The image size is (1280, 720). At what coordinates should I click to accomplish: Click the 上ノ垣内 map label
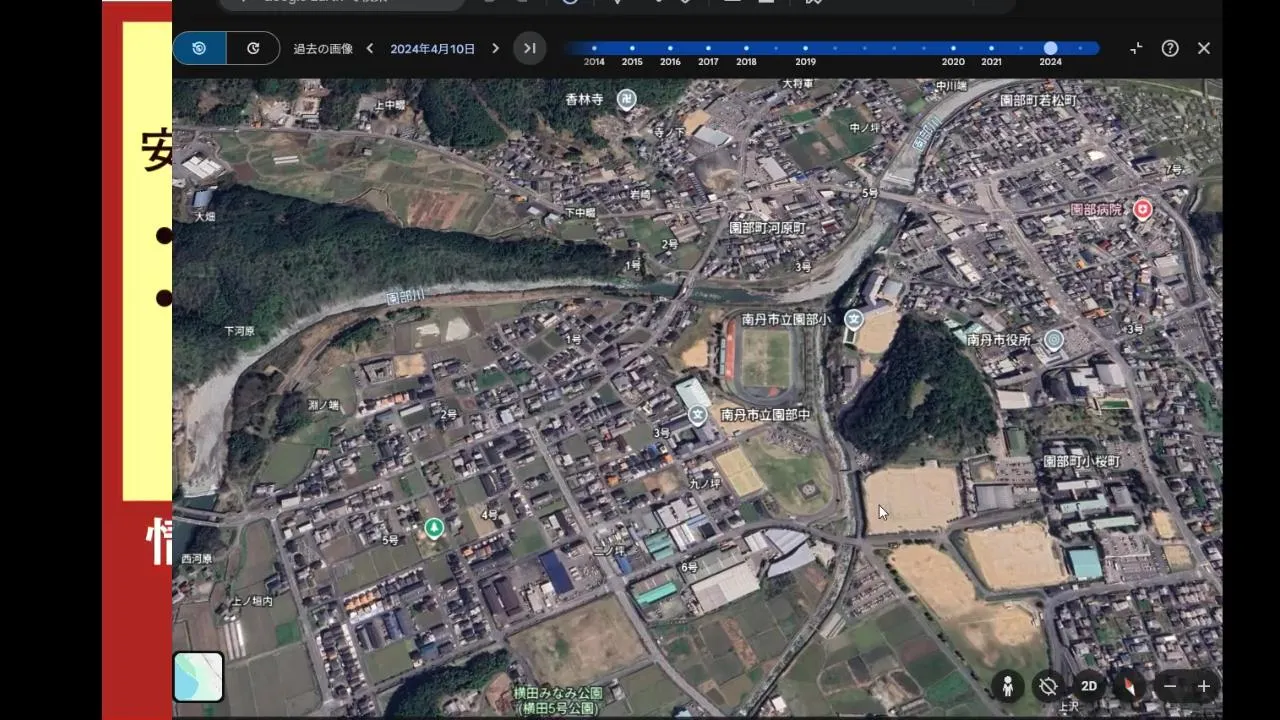tap(252, 601)
